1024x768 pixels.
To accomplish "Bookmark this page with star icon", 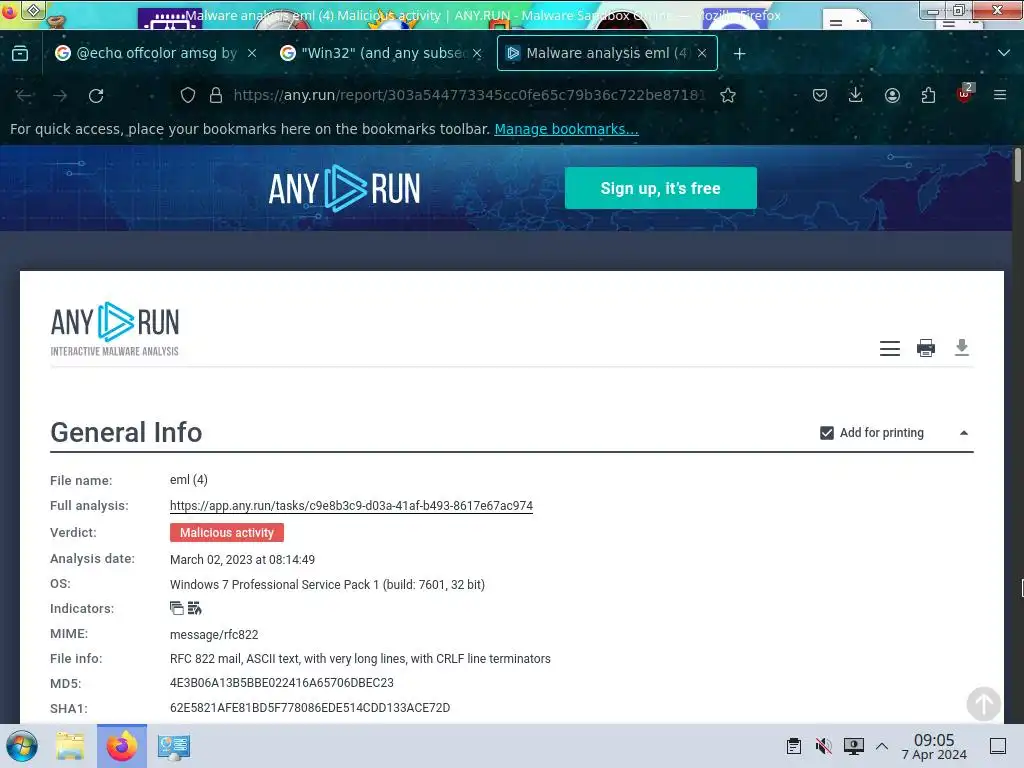I will pos(728,95).
